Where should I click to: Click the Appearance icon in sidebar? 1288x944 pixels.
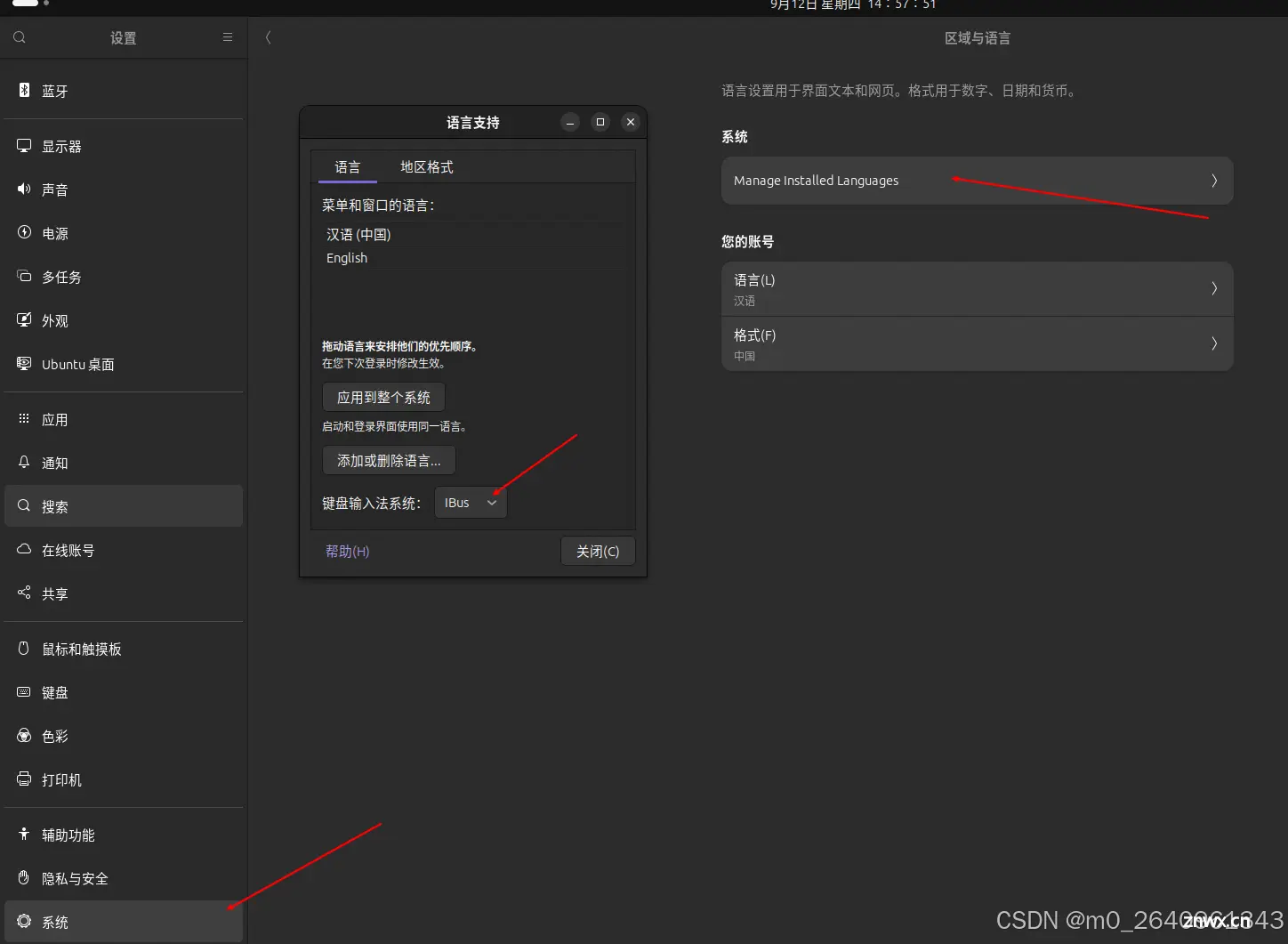pyautogui.click(x=24, y=319)
